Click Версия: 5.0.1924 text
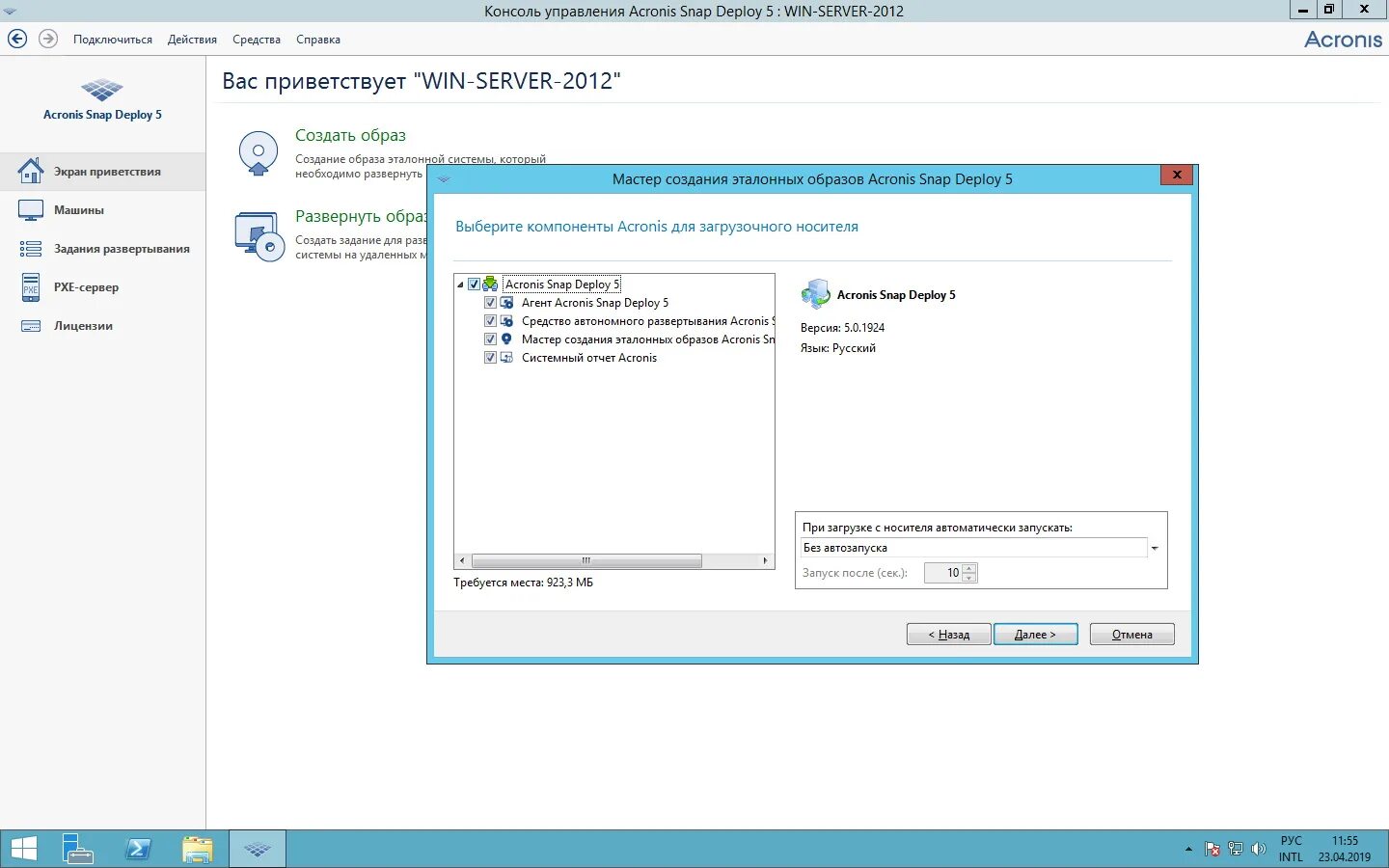The width and height of the screenshot is (1389, 868). pyautogui.click(x=842, y=328)
